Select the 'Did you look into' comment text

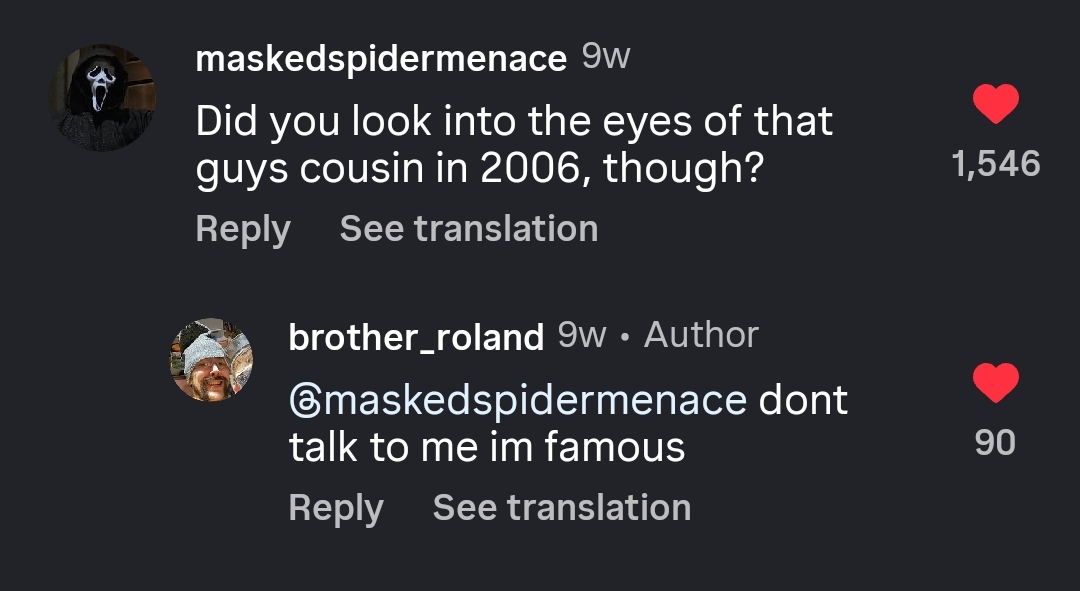(x=514, y=122)
